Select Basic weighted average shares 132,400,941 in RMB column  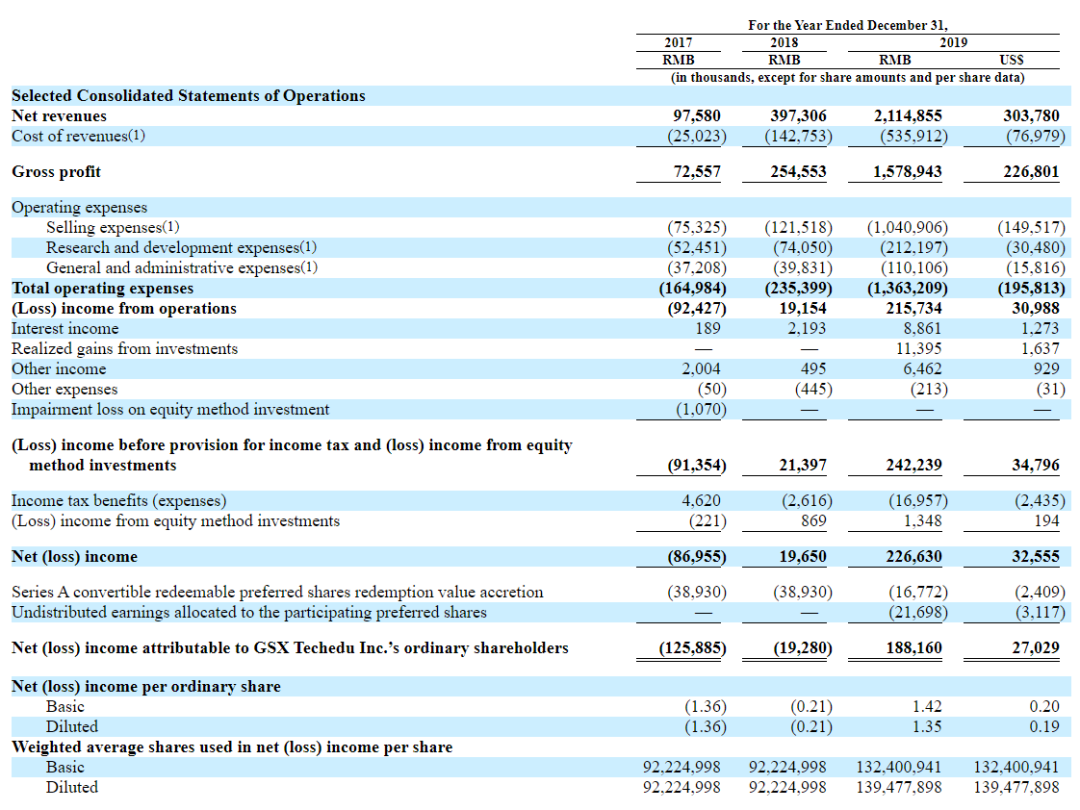[898, 767]
